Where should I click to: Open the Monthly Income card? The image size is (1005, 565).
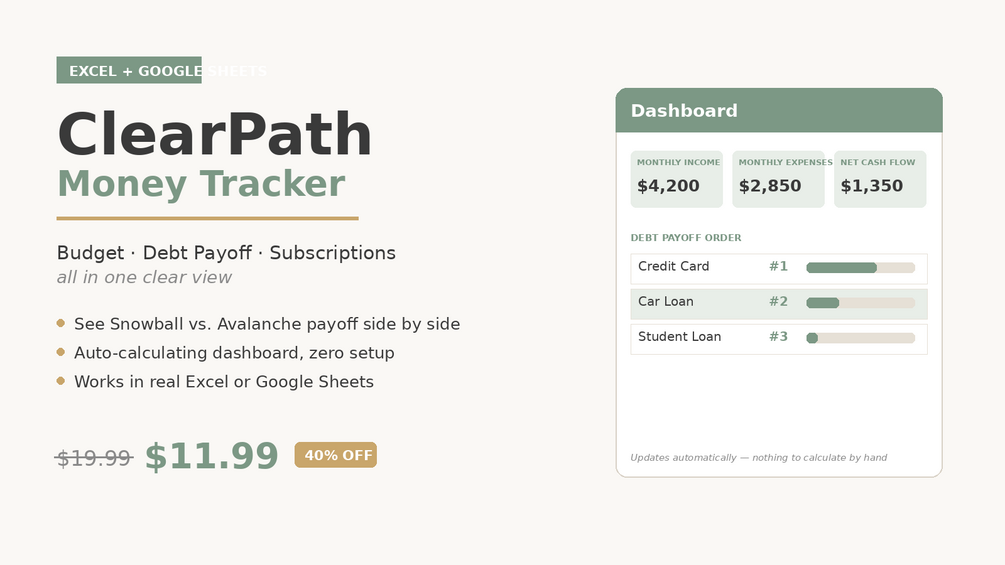[x=677, y=179]
